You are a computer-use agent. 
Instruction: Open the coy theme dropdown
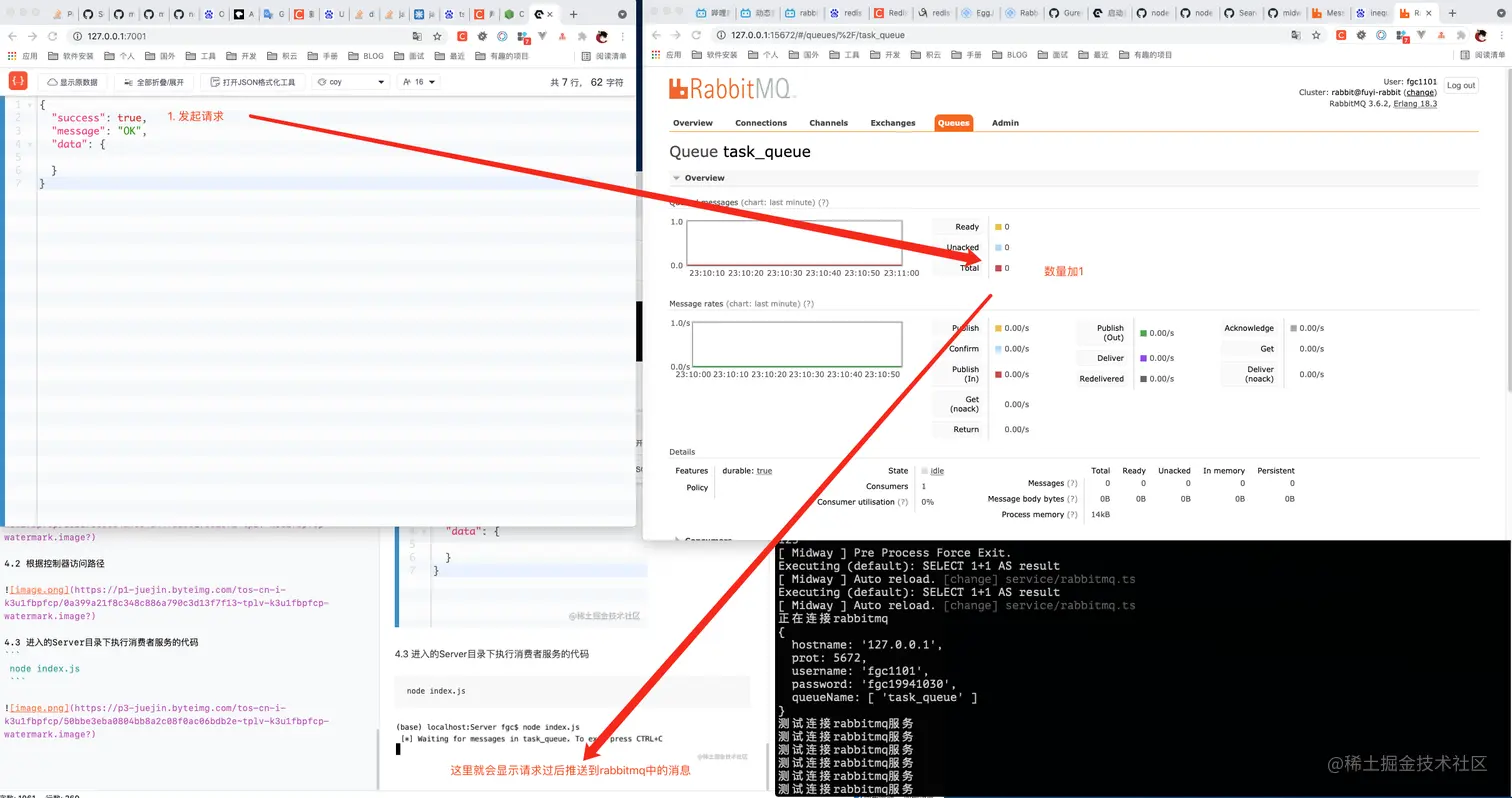(x=351, y=82)
